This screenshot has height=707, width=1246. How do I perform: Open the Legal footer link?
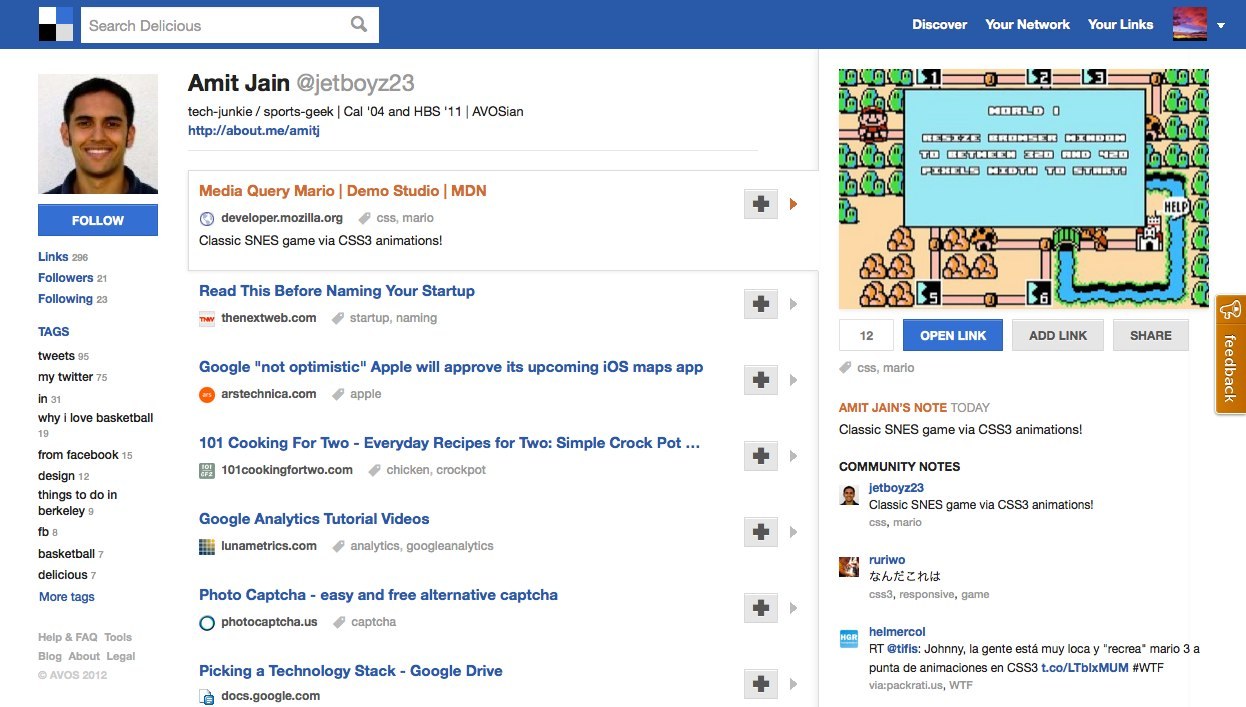(121, 656)
